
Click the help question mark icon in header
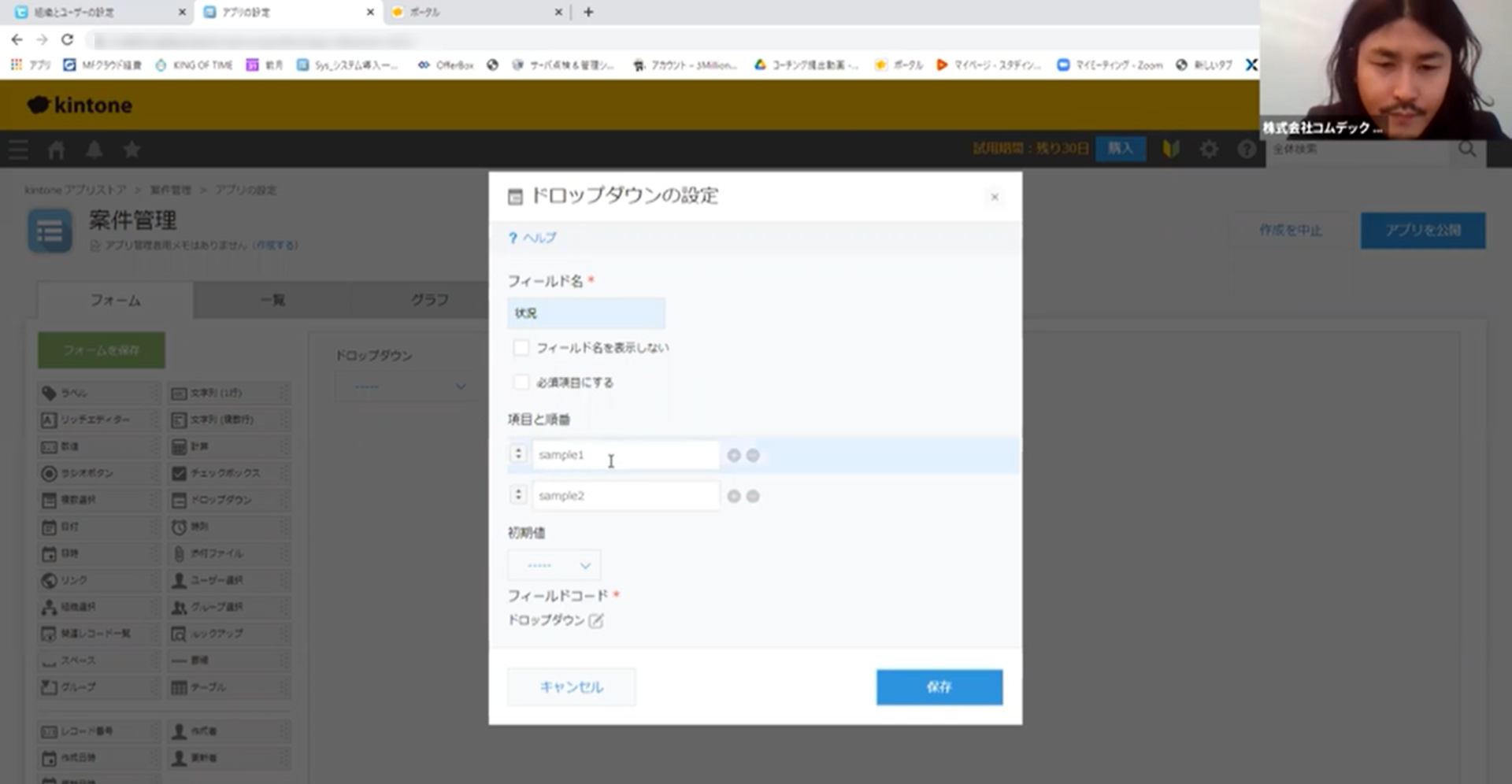[x=1246, y=149]
